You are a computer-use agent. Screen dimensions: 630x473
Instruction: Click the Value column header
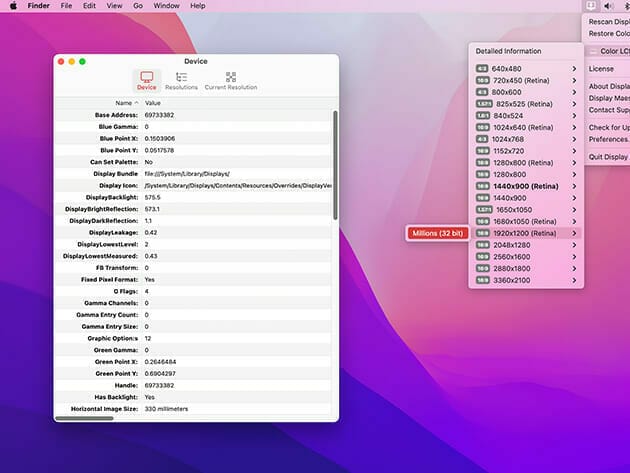(153, 103)
